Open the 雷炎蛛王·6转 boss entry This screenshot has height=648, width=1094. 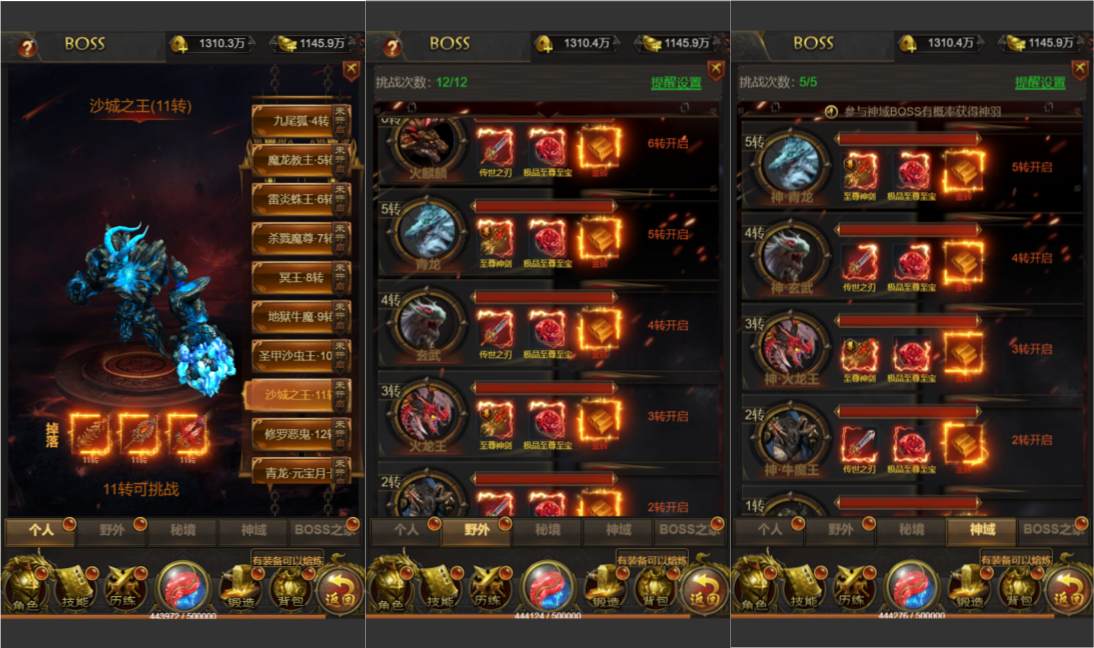301,199
